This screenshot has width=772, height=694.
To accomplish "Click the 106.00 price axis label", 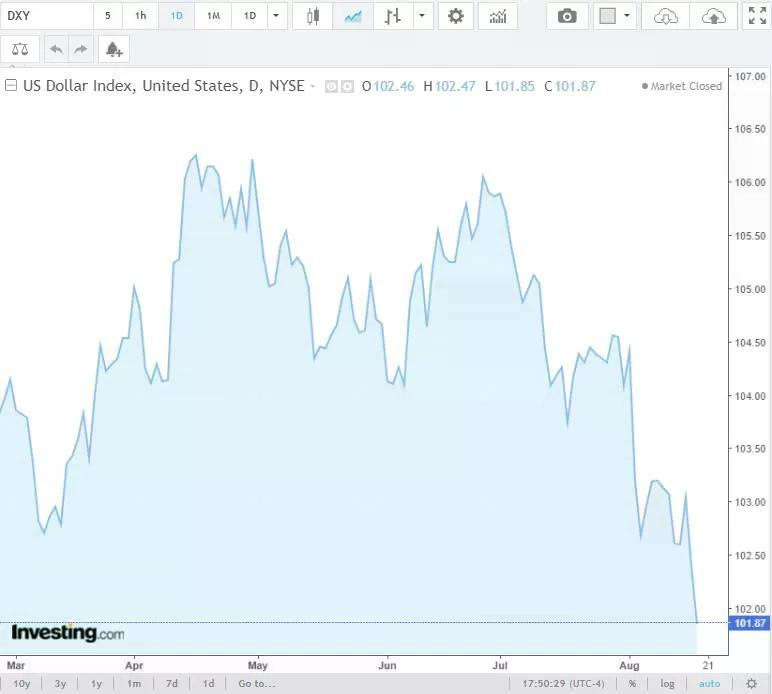I will pyautogui.click(x=750, y=182).
